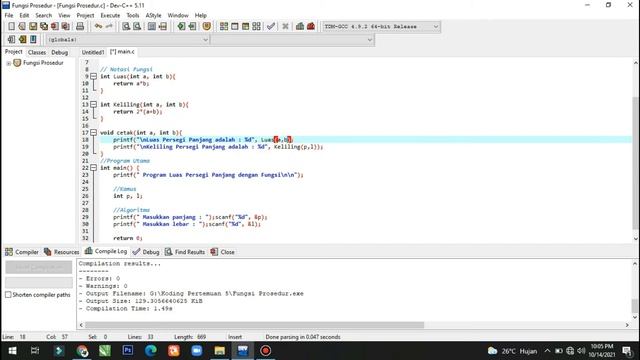Open the Tools menu
Image resolution: width=640 pixels, height=360 pixels.
pyautogui.click(x=133, y=16)
